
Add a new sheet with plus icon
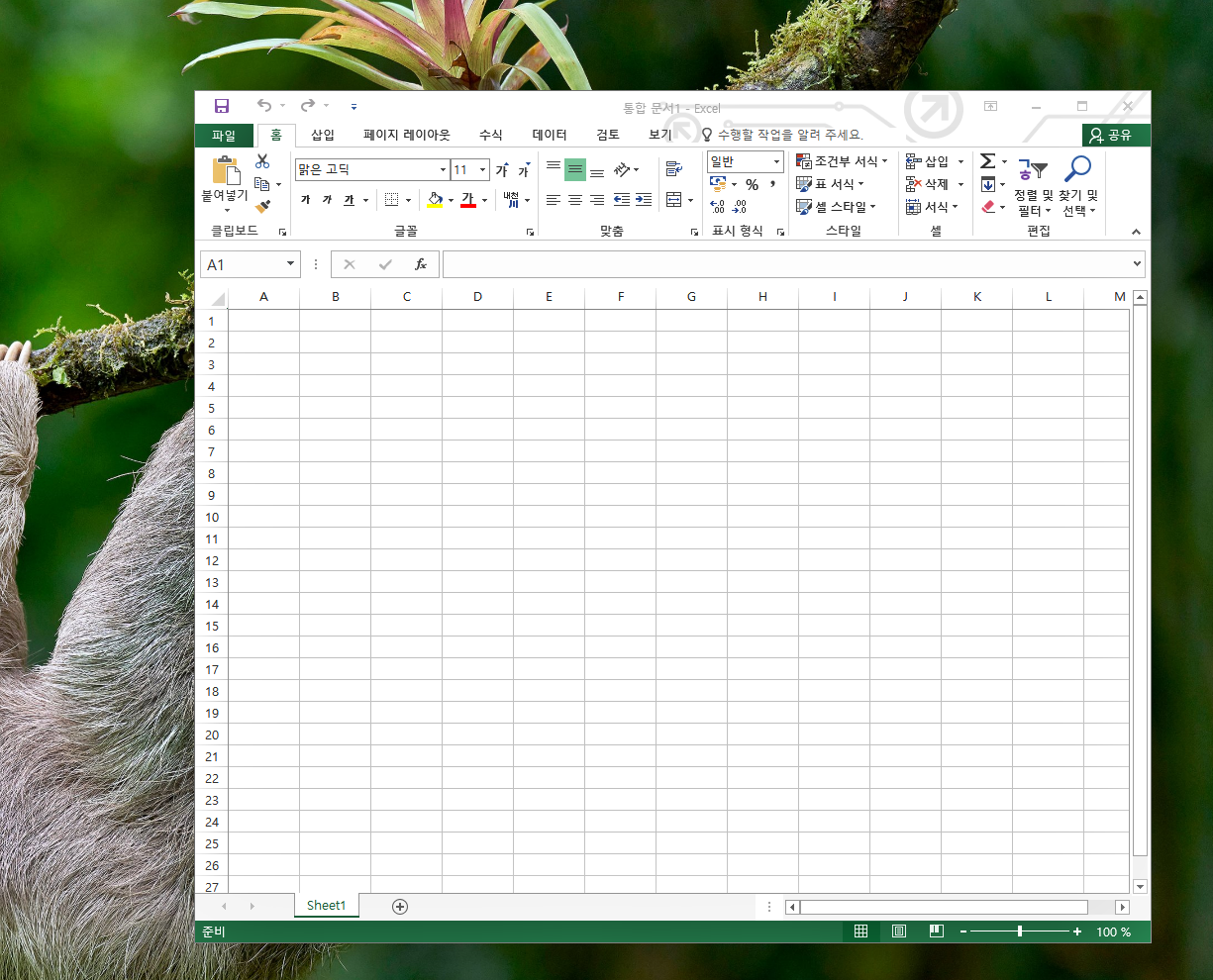pos(400,907)
